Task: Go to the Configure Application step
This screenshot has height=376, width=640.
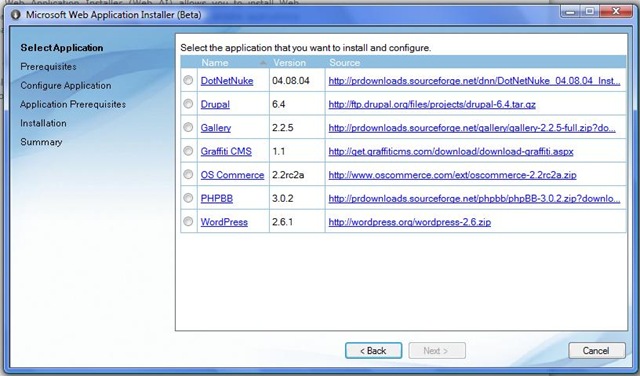Action: pyautogui.click(x=66, y=85)
